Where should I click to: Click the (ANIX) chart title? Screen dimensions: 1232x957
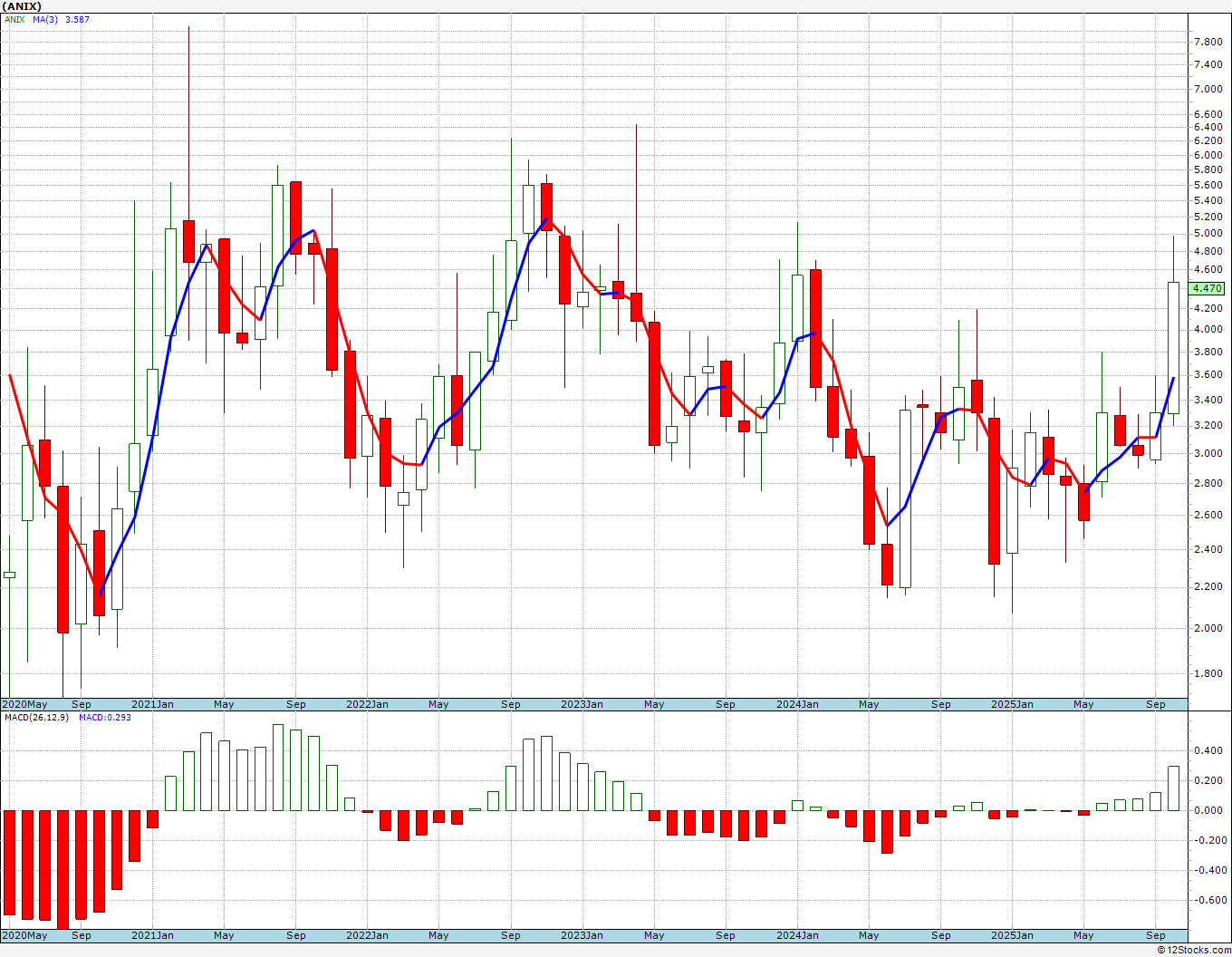pyautogui.click(x=23, y=5)
